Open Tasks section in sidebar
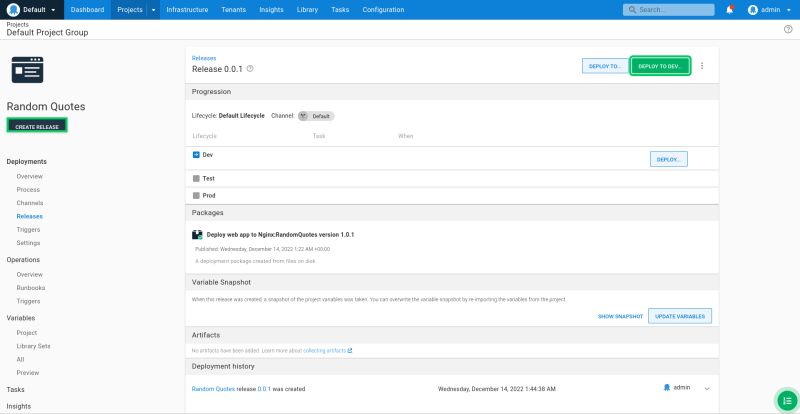Image resolution: width=800 pixels, height=414 pixels. click(x=15, y=389)
